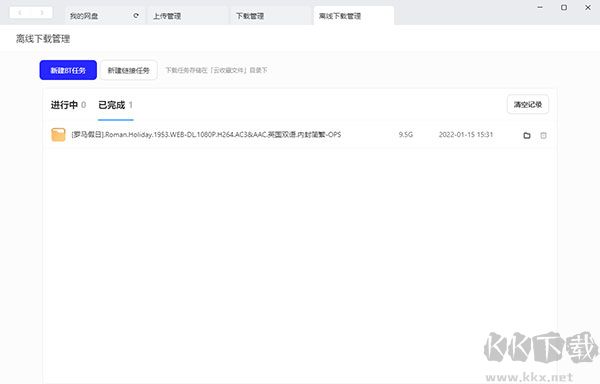
Task: Go forward with the right arrow
Action: tap(41, 13)
